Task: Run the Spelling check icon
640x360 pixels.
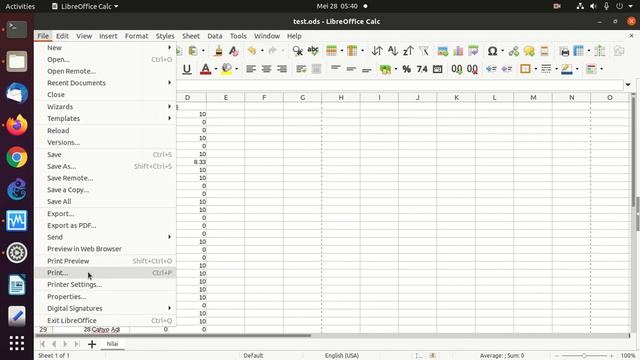Action: point(313,51)
